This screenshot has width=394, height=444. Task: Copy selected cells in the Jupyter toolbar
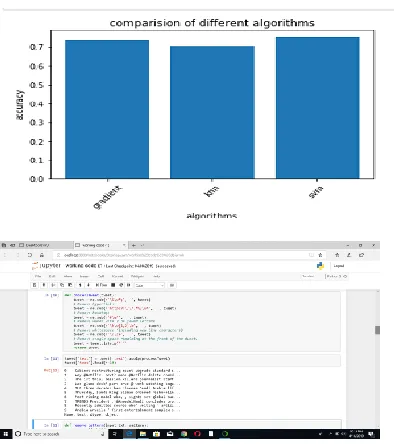point(62,285)
